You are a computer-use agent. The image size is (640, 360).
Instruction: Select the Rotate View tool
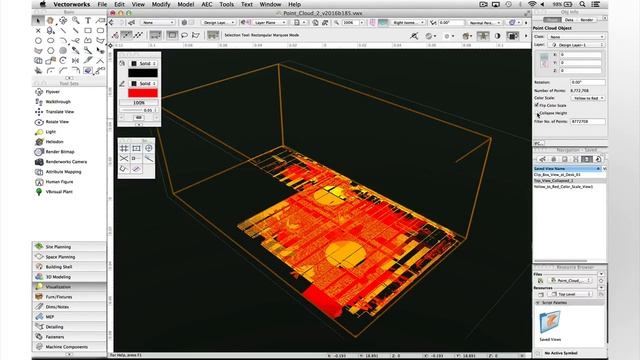(x=57, y=122)
